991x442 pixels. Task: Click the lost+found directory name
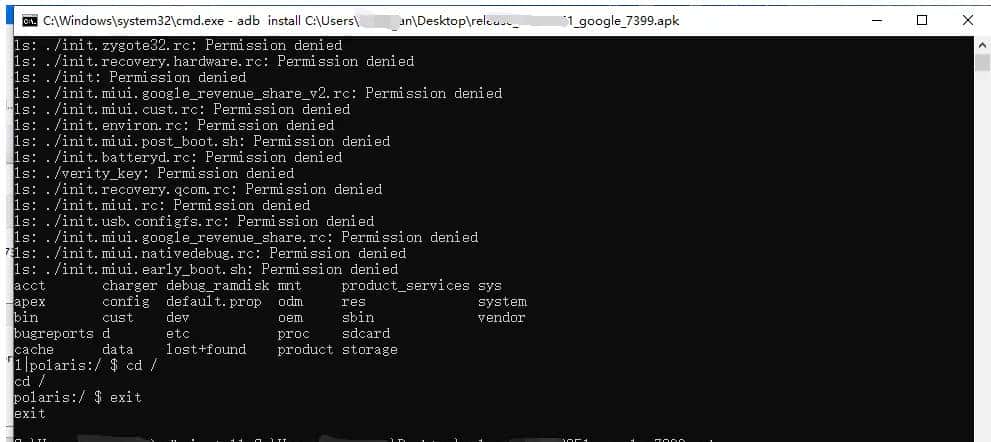coord(206,349)
